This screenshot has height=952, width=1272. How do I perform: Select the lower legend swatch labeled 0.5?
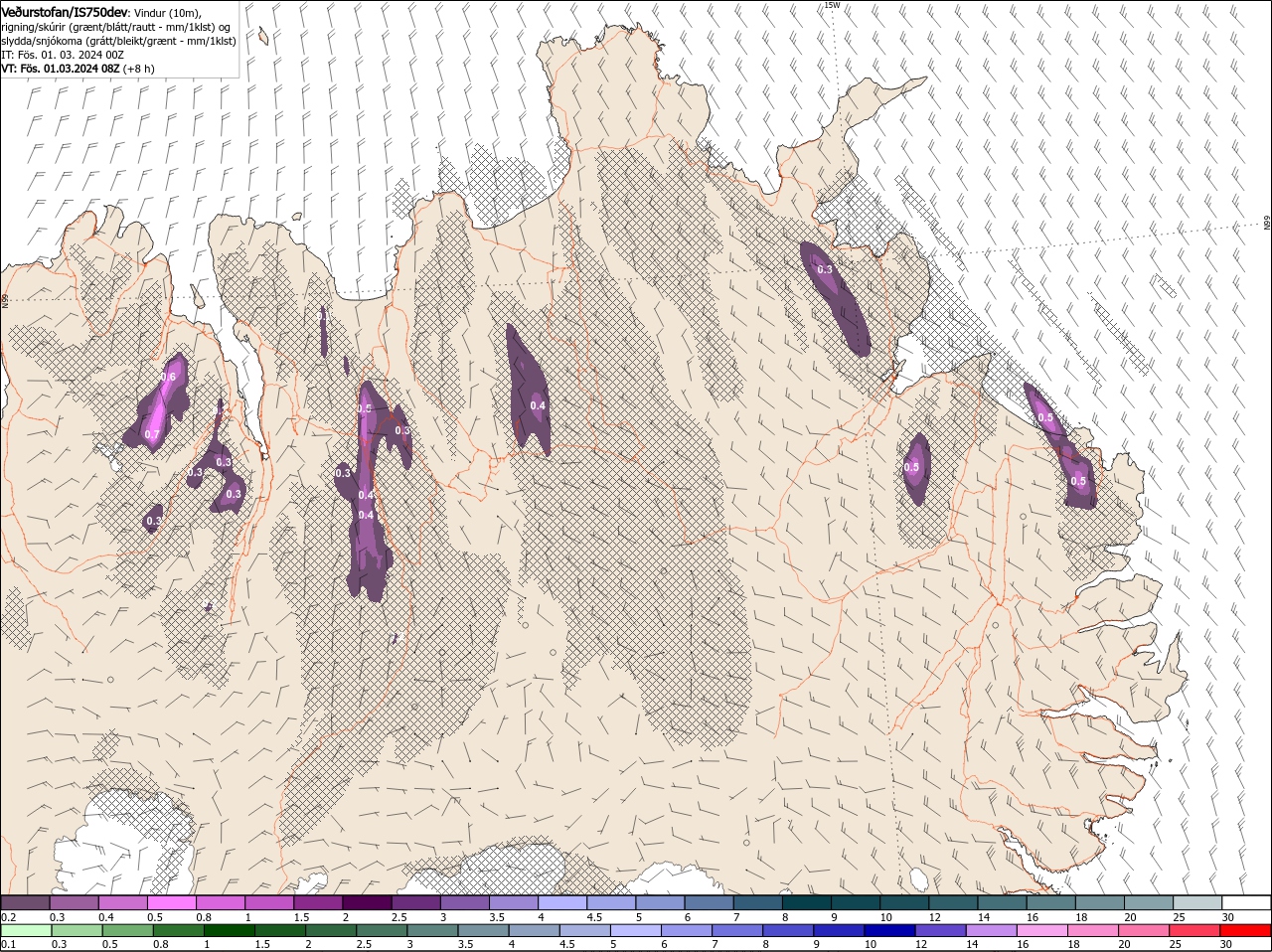[x=128, y=930]
